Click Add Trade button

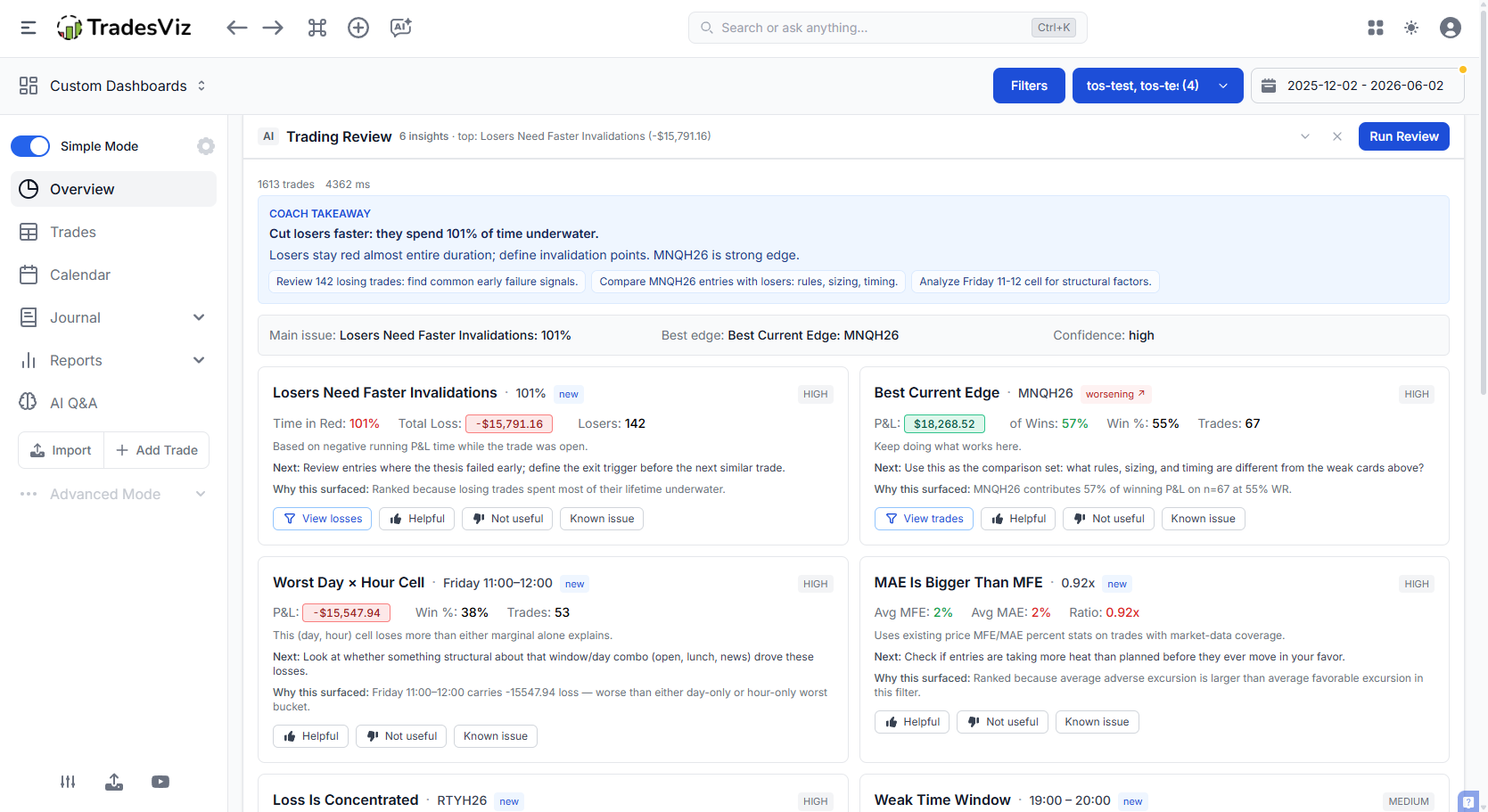pyautogui.click(x=157, y=450)
